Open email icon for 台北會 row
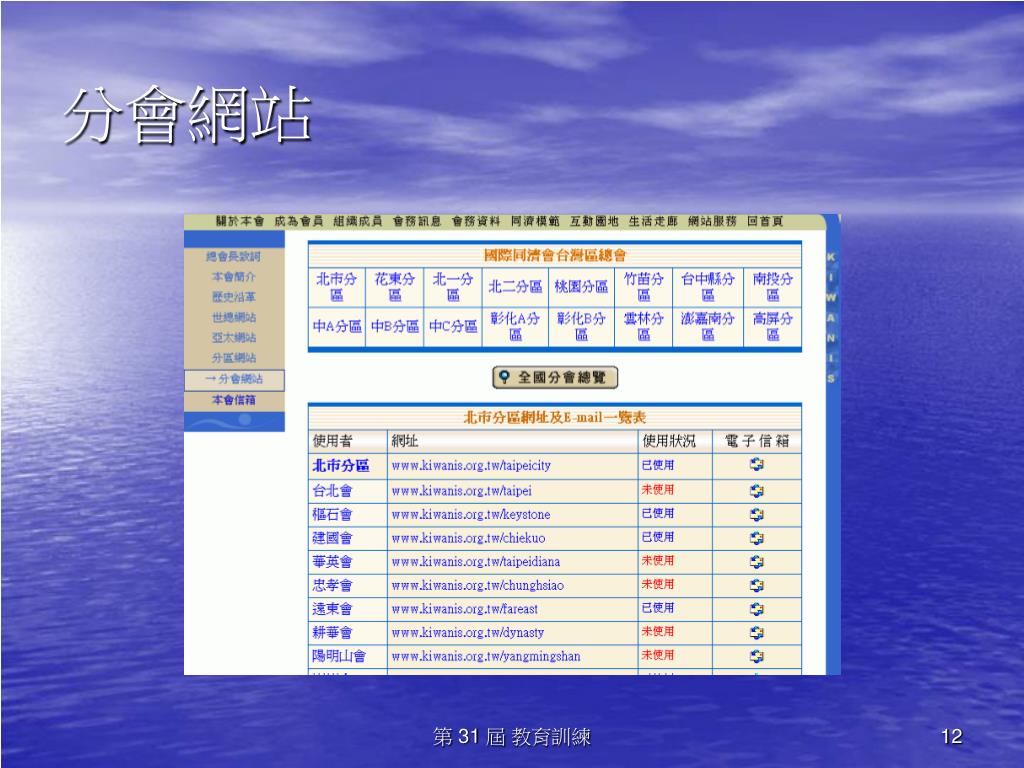 tap(756, 490)
